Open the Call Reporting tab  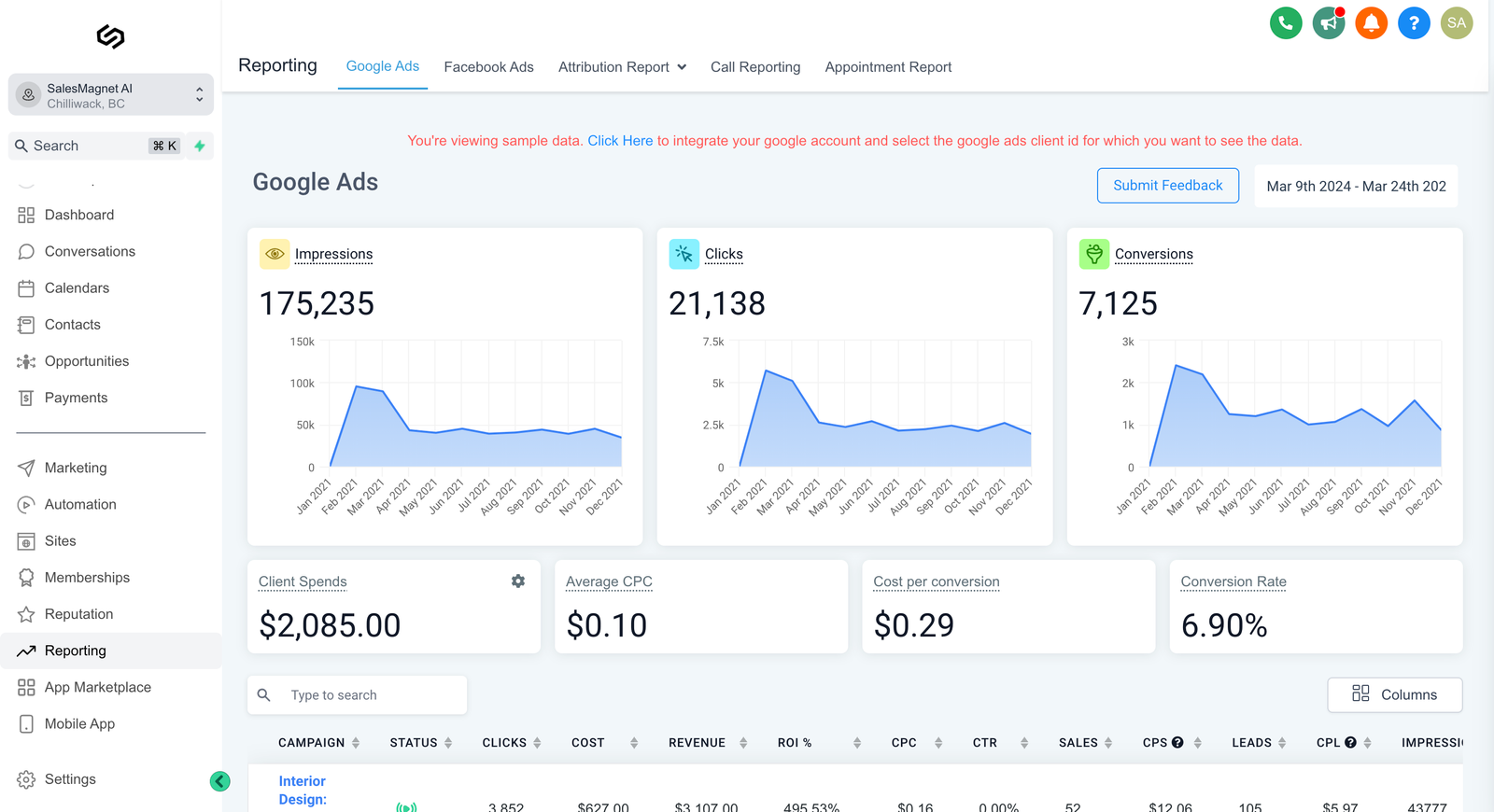[x=755, y=67]
